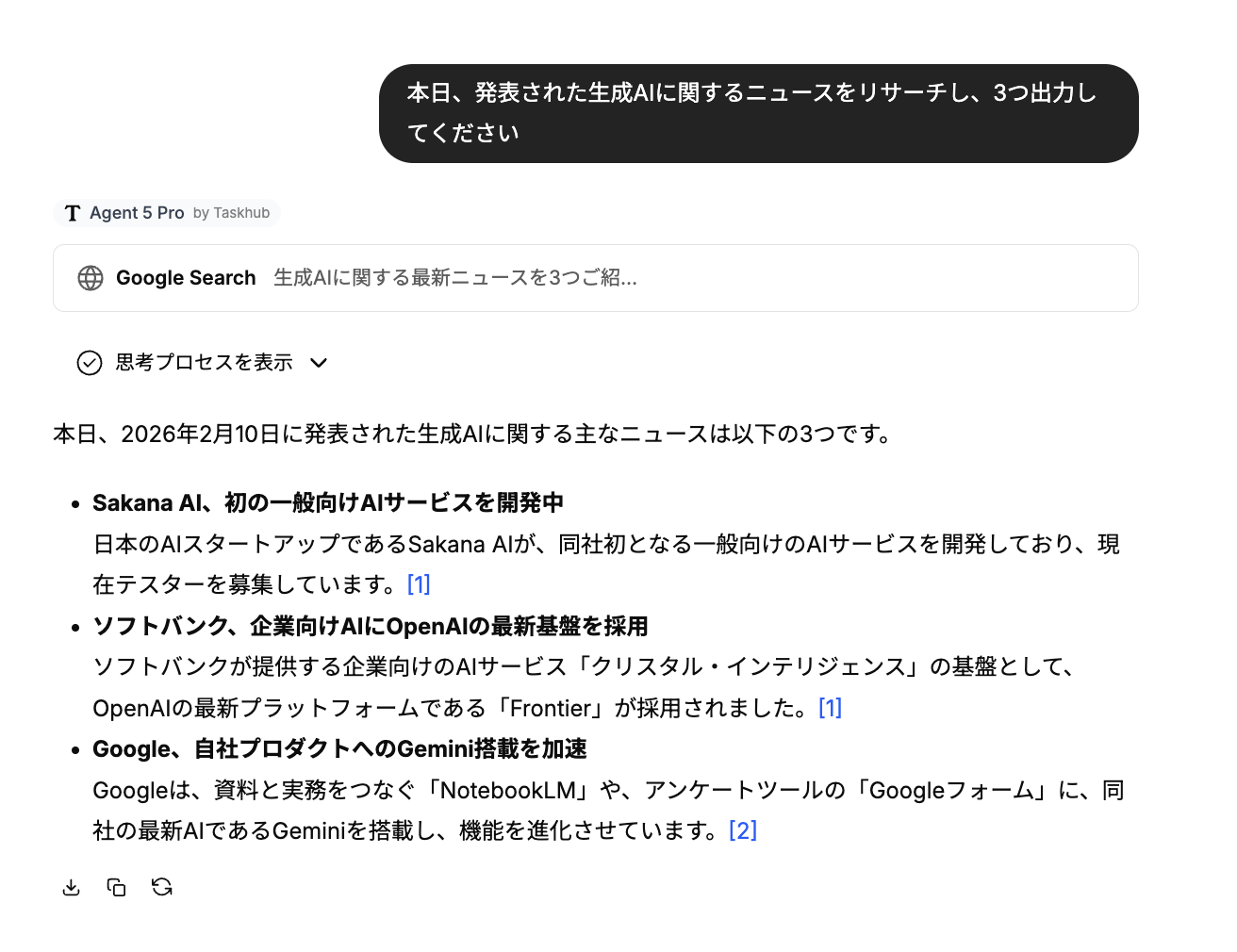Click the checkmark circle beside 思考プロセスを表示
This screenshot has width=1237, height=952.
90,363
